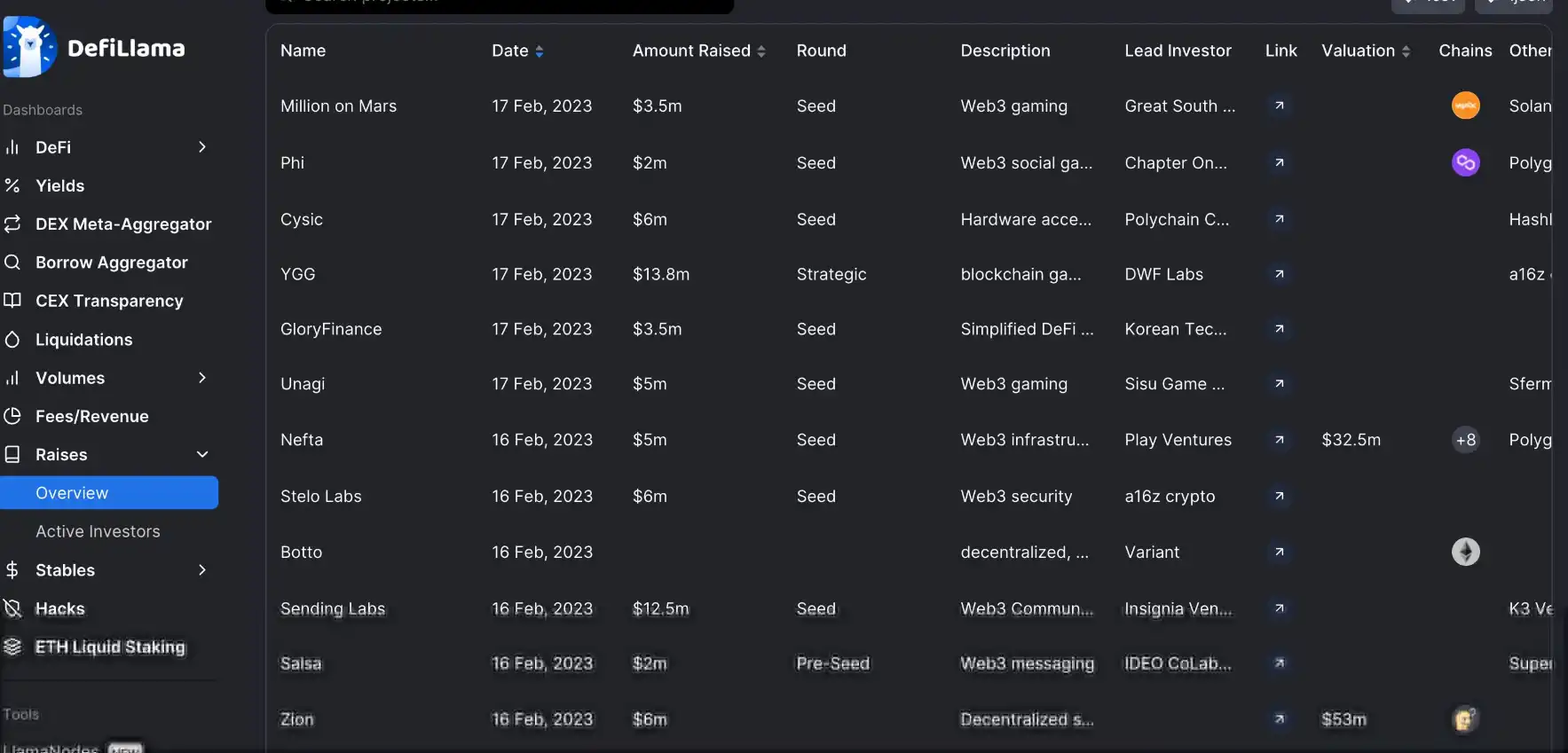The height and width of the screenshot is (753, 1568).
Task: Open Active Investors page
Action: click(98, 531)
